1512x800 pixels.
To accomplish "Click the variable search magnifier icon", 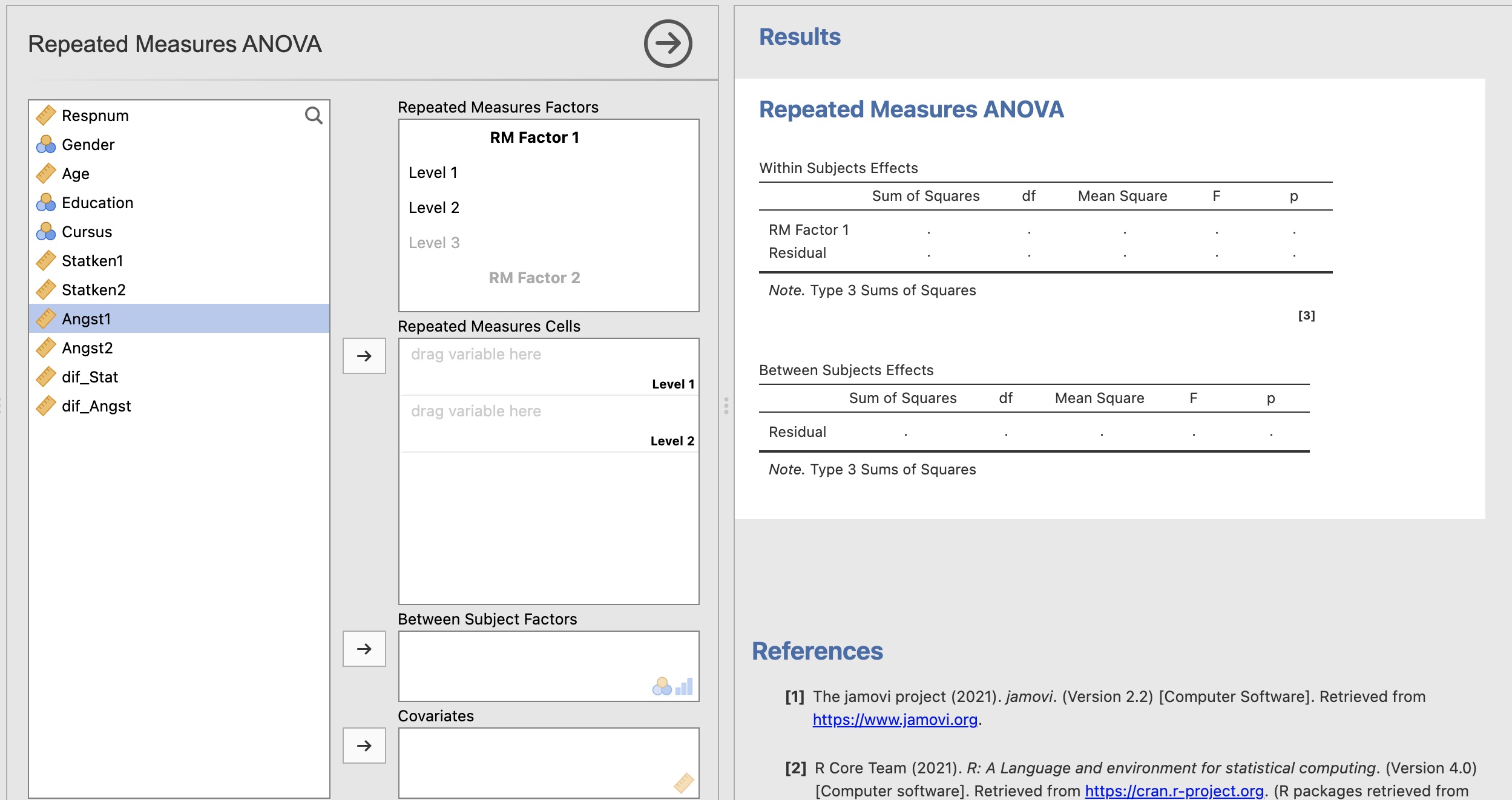I will tap(313, 115).
